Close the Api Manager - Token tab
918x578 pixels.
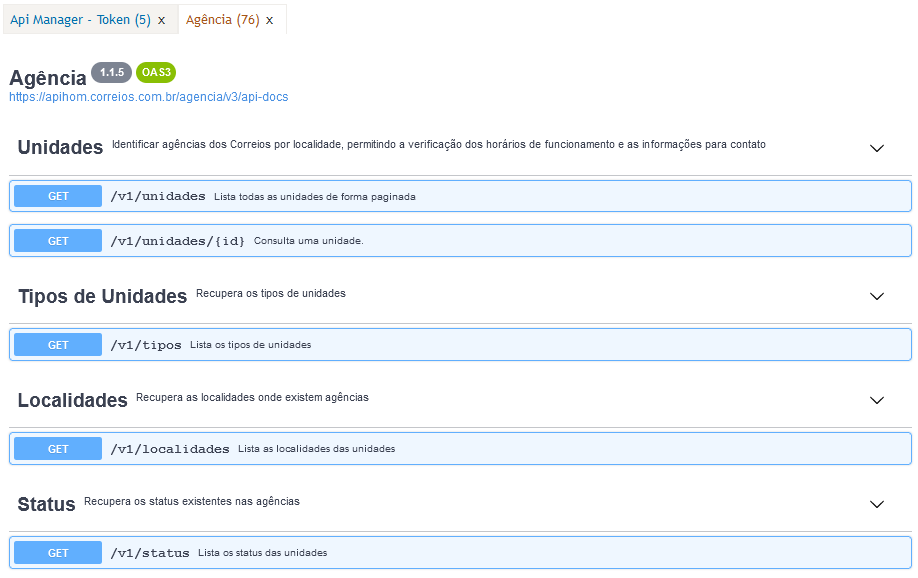(x=162, y=20)
